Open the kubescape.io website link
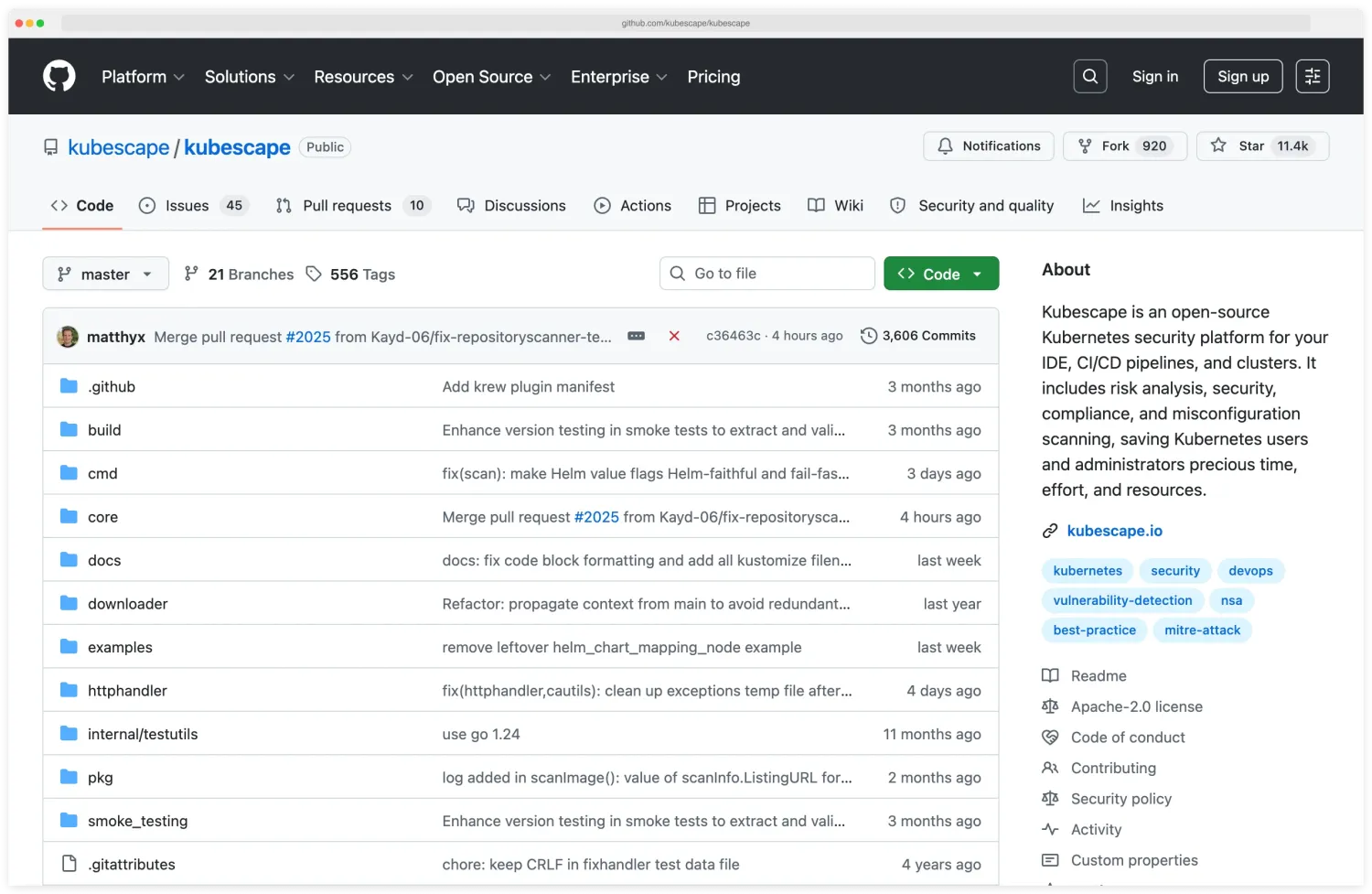Screen dimensions: 1372x894 [1115, 531]
